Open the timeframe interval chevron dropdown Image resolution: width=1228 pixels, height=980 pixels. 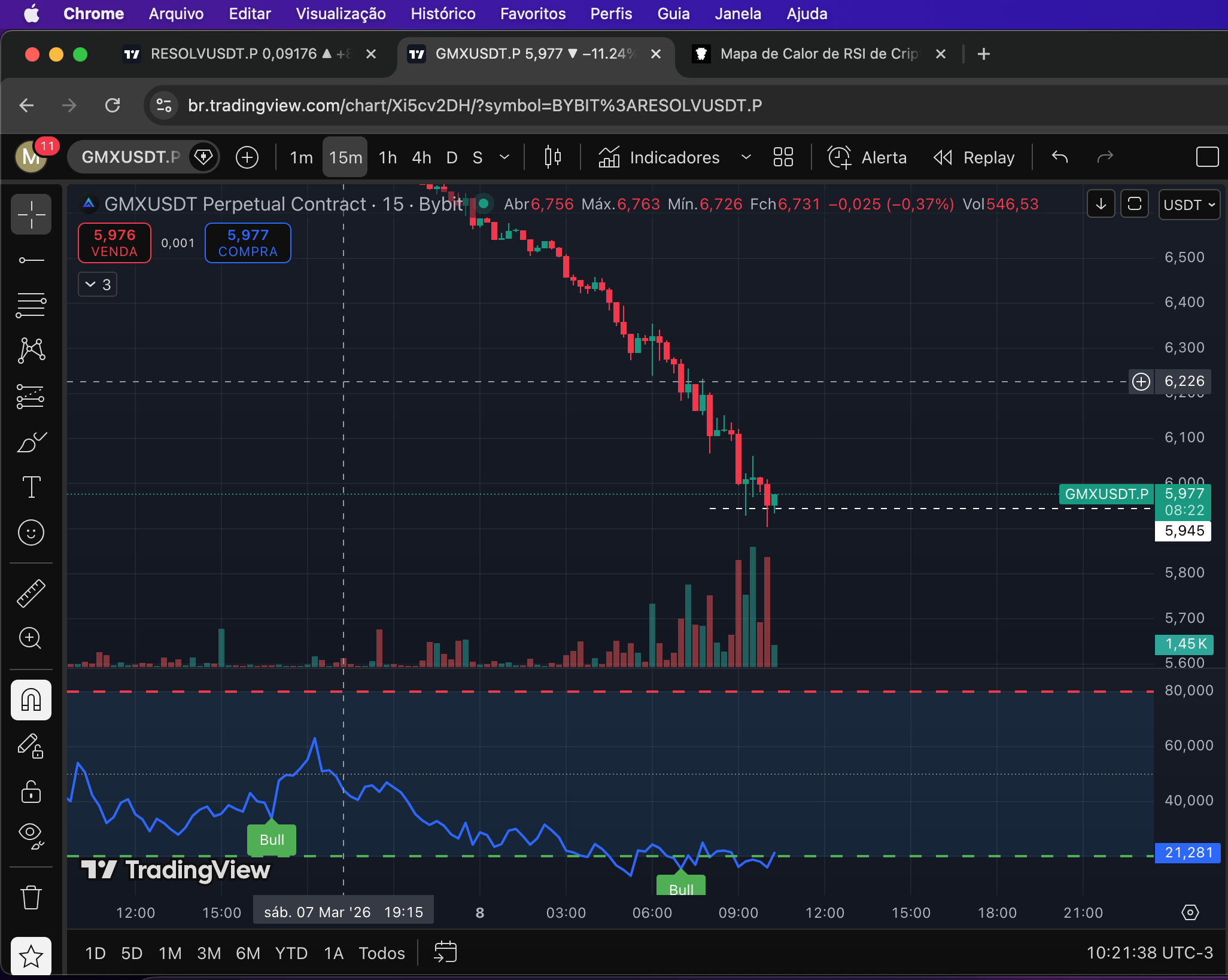pyautogui.click(x=504, y=157)
